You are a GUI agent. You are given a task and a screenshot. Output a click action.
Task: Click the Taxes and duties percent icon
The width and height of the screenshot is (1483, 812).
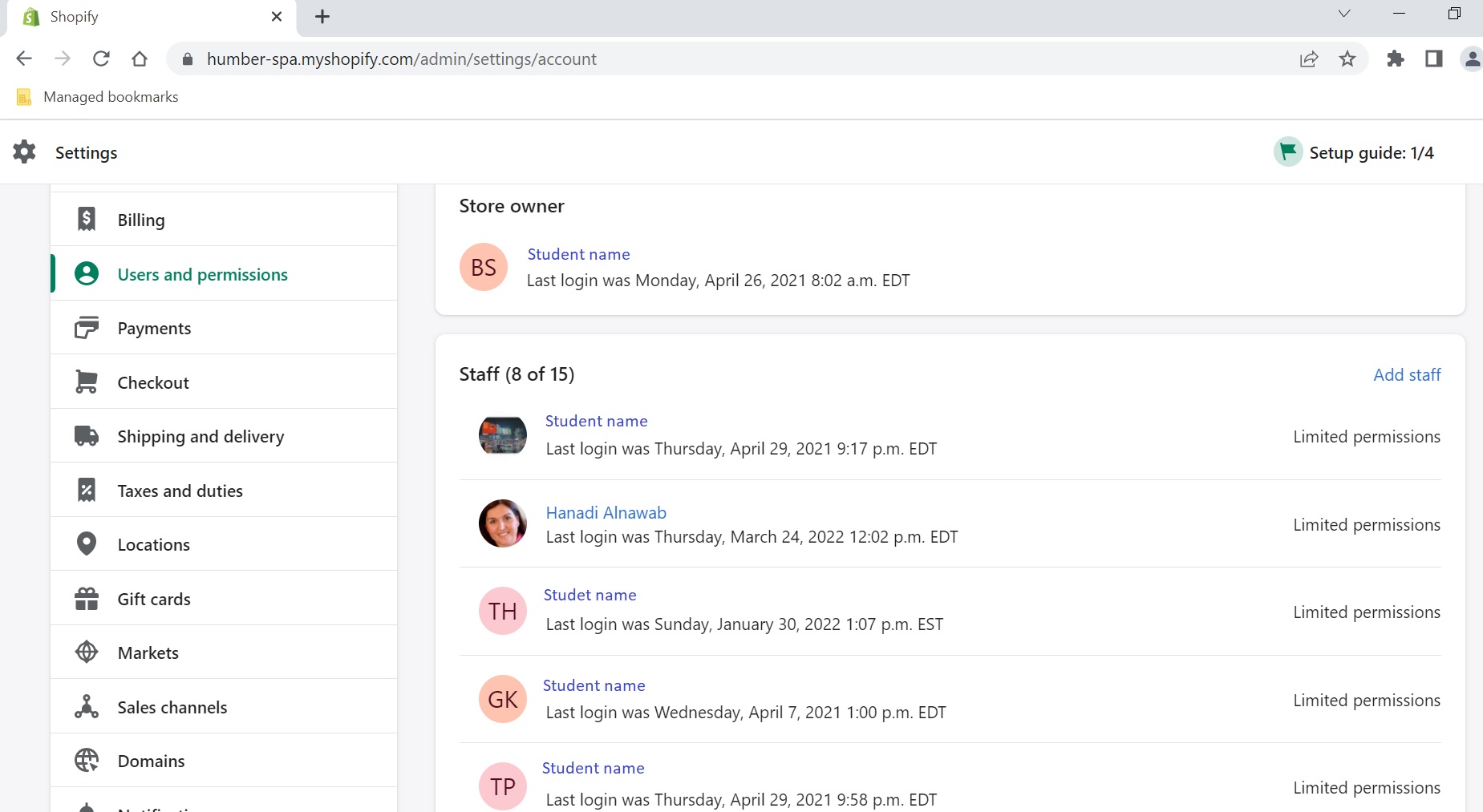tap(87, 491)
